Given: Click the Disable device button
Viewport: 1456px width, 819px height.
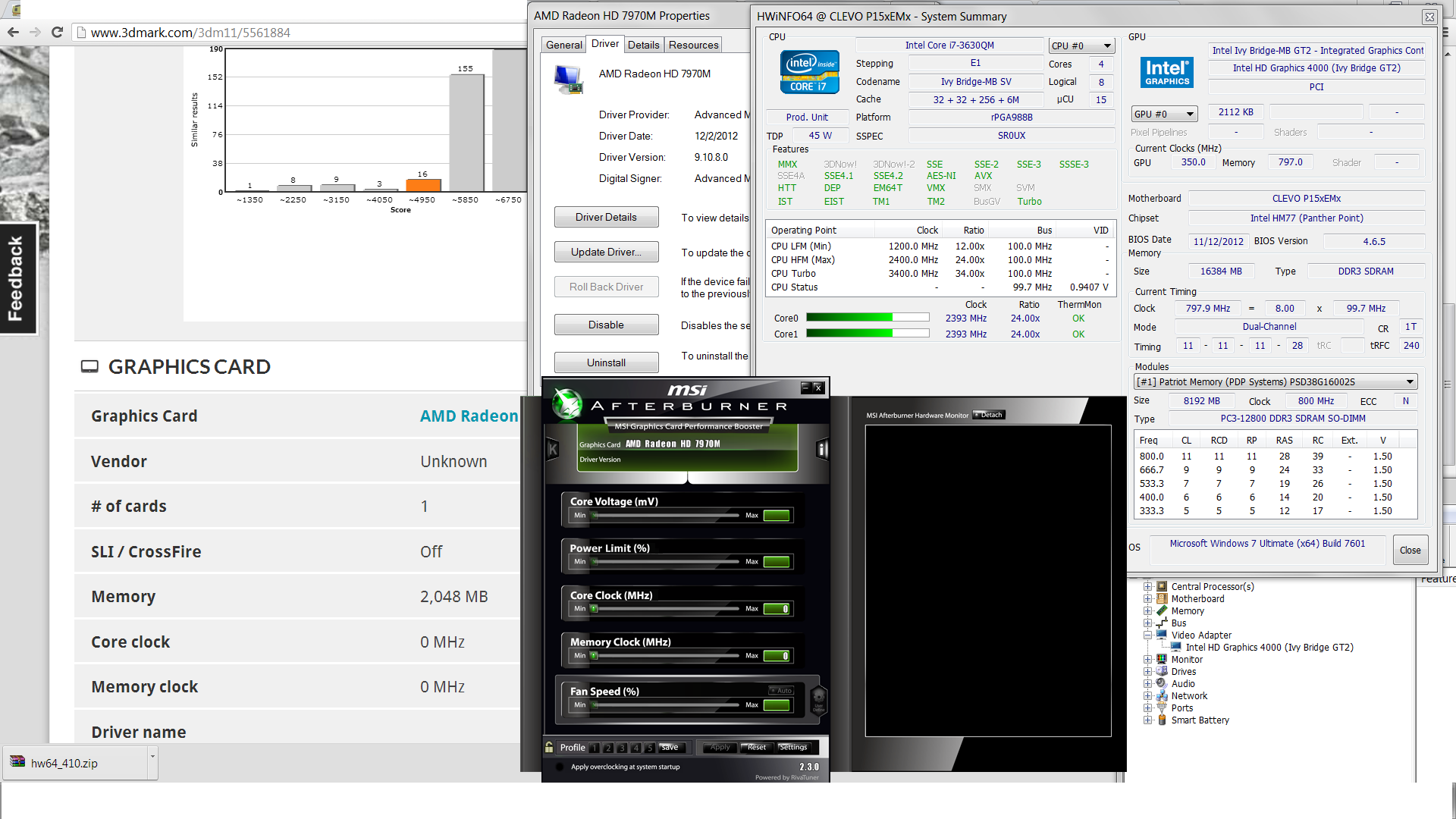Looking at the screenshot, I should (x=606, y=325).
